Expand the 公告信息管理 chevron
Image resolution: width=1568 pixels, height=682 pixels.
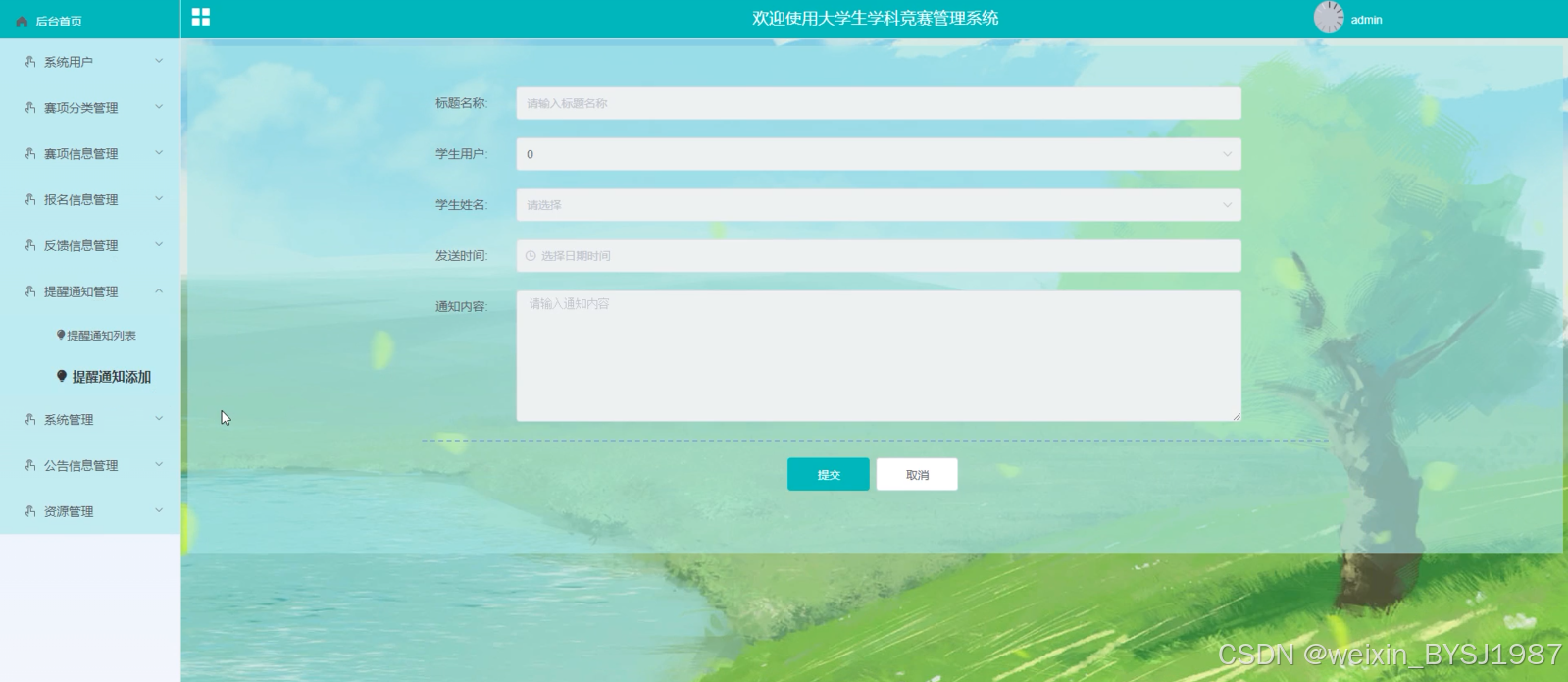(x=159, y=465)
